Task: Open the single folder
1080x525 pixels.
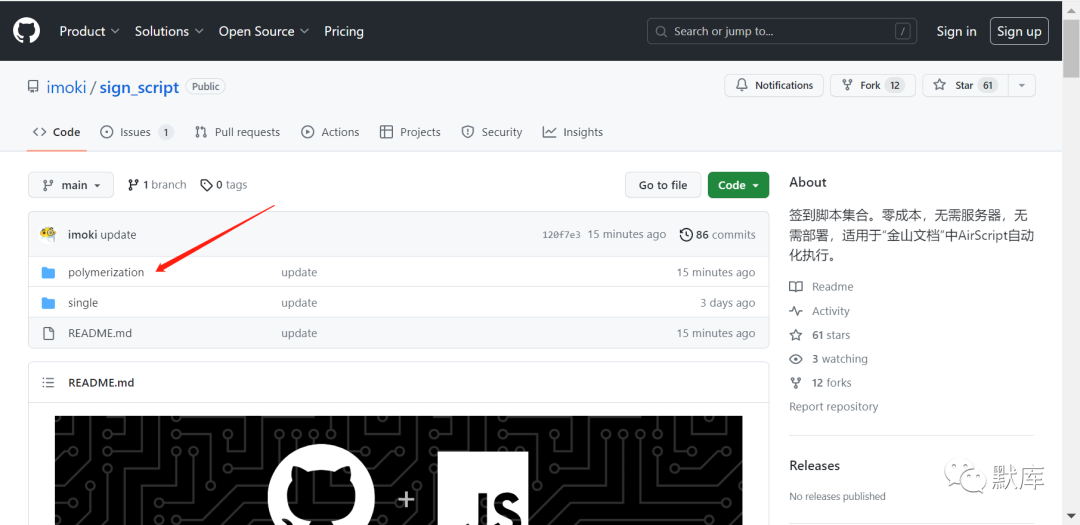Action: coord(83,302)
